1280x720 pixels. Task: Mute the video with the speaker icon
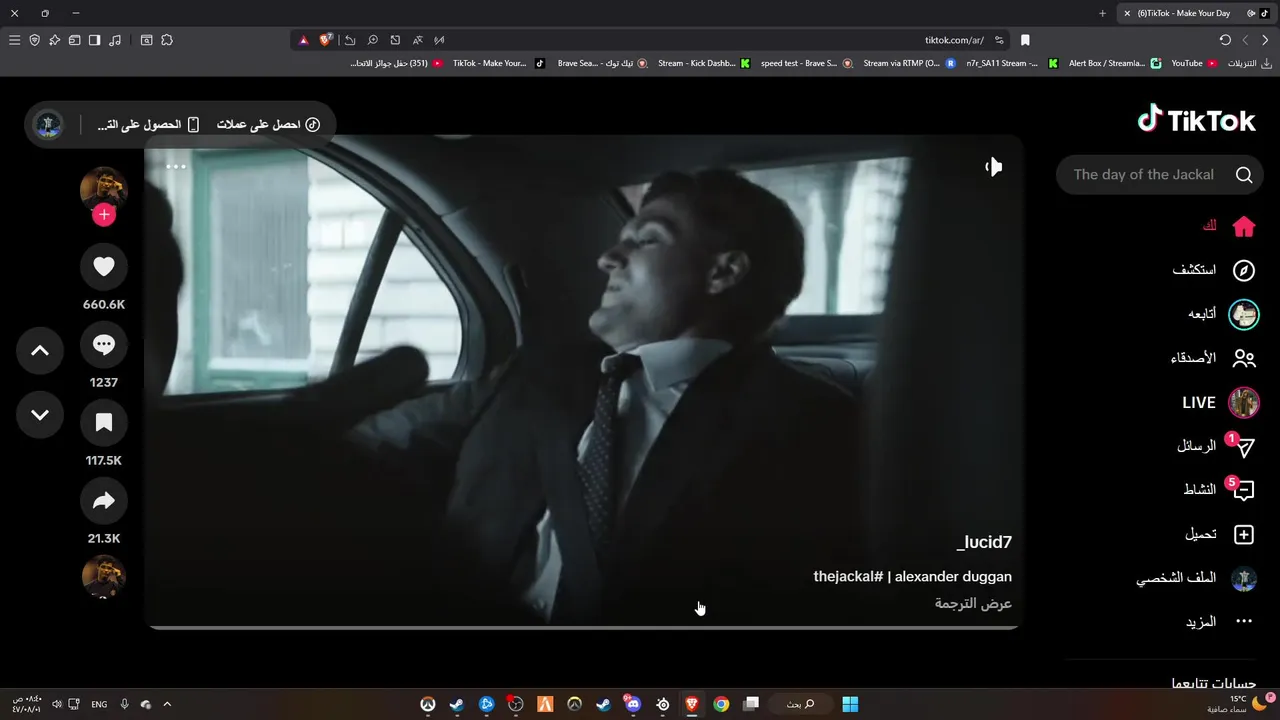(993, 167)
